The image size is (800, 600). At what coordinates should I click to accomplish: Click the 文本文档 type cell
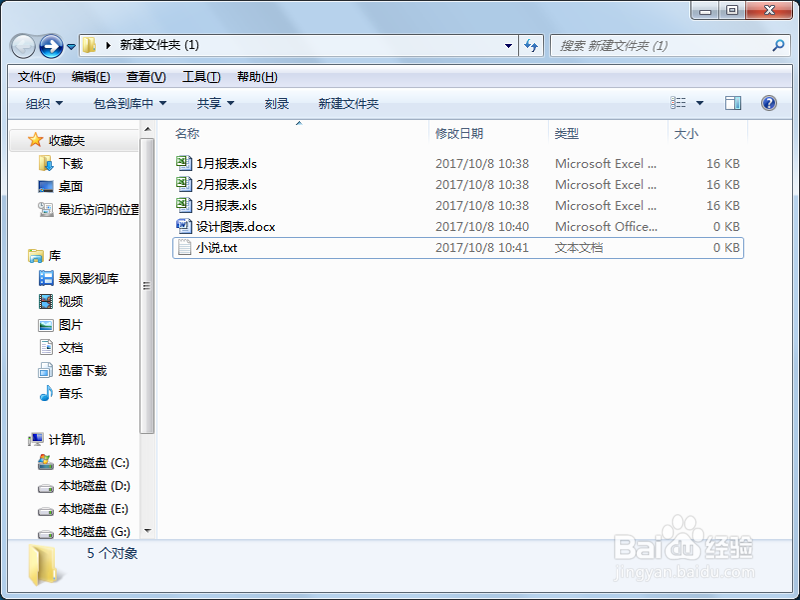pos(579,248)
